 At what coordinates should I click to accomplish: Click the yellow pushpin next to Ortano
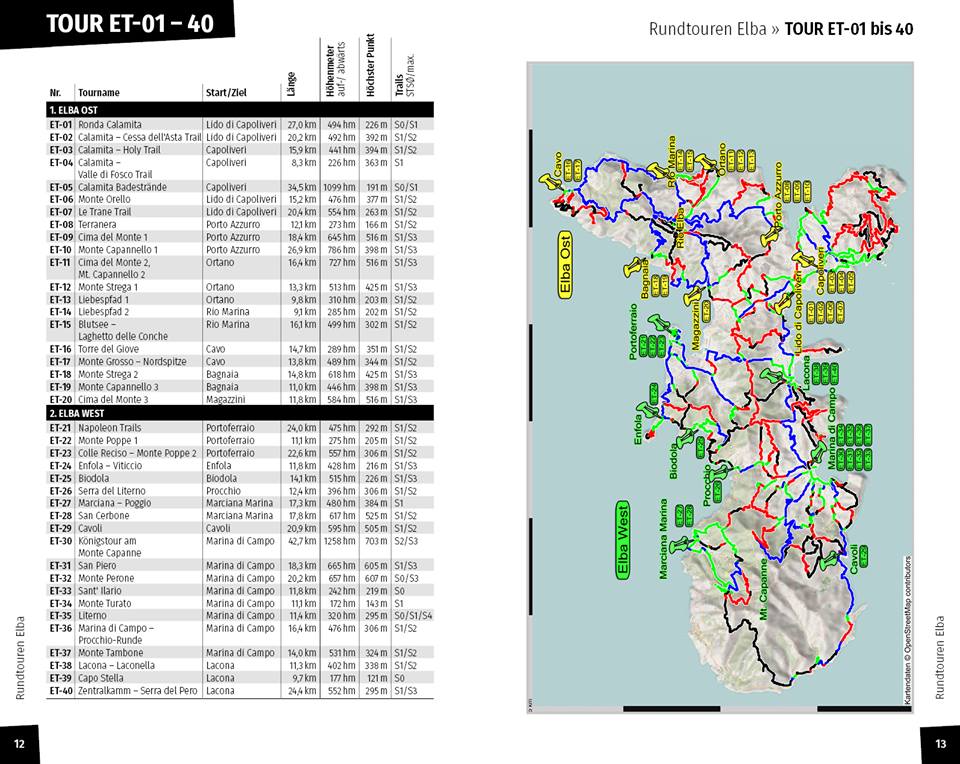tap(706, 163)
